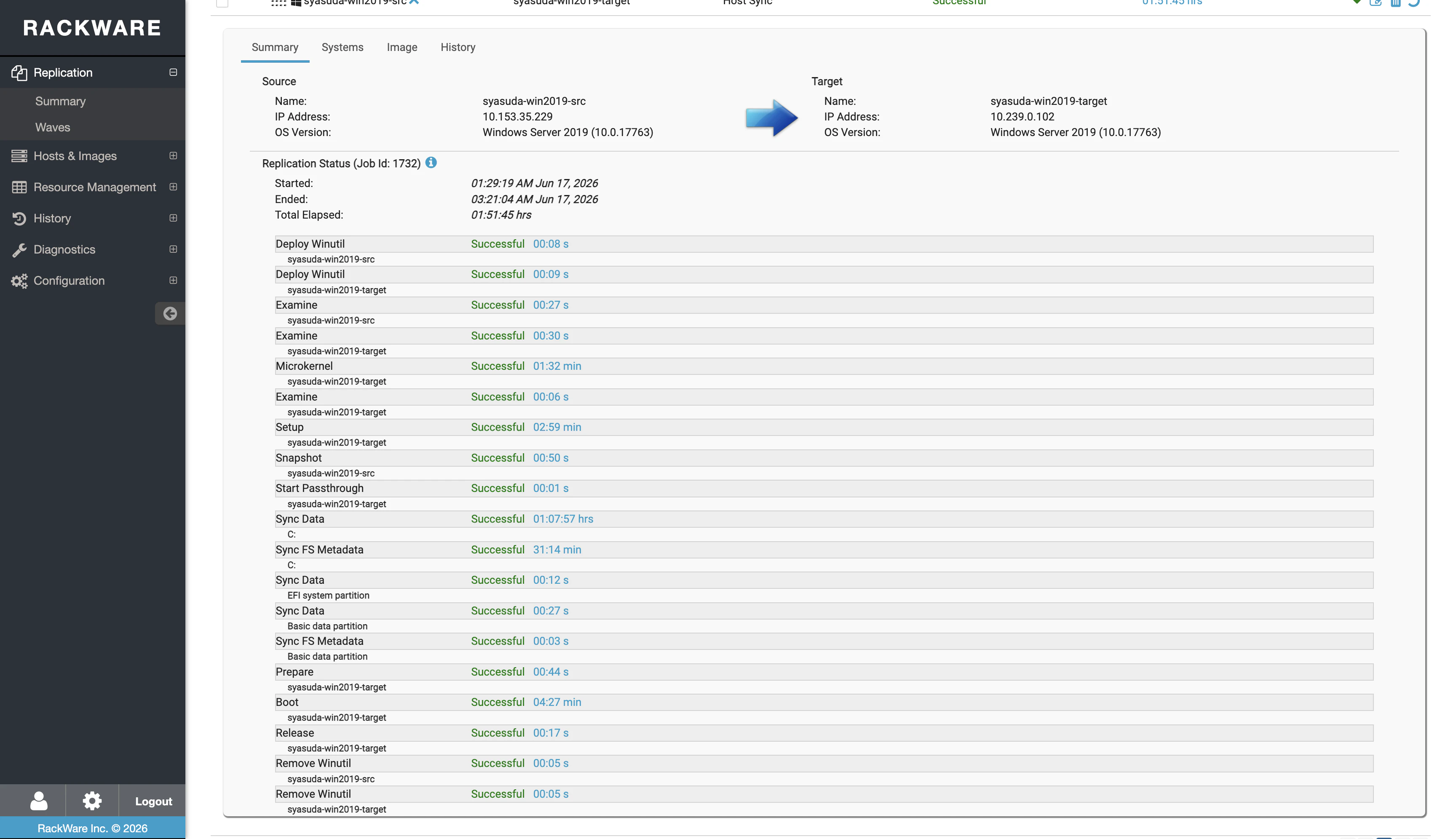Open Waves under Replication in sidebar
This screenshot has width=1456, height=839.
point(53,127)
